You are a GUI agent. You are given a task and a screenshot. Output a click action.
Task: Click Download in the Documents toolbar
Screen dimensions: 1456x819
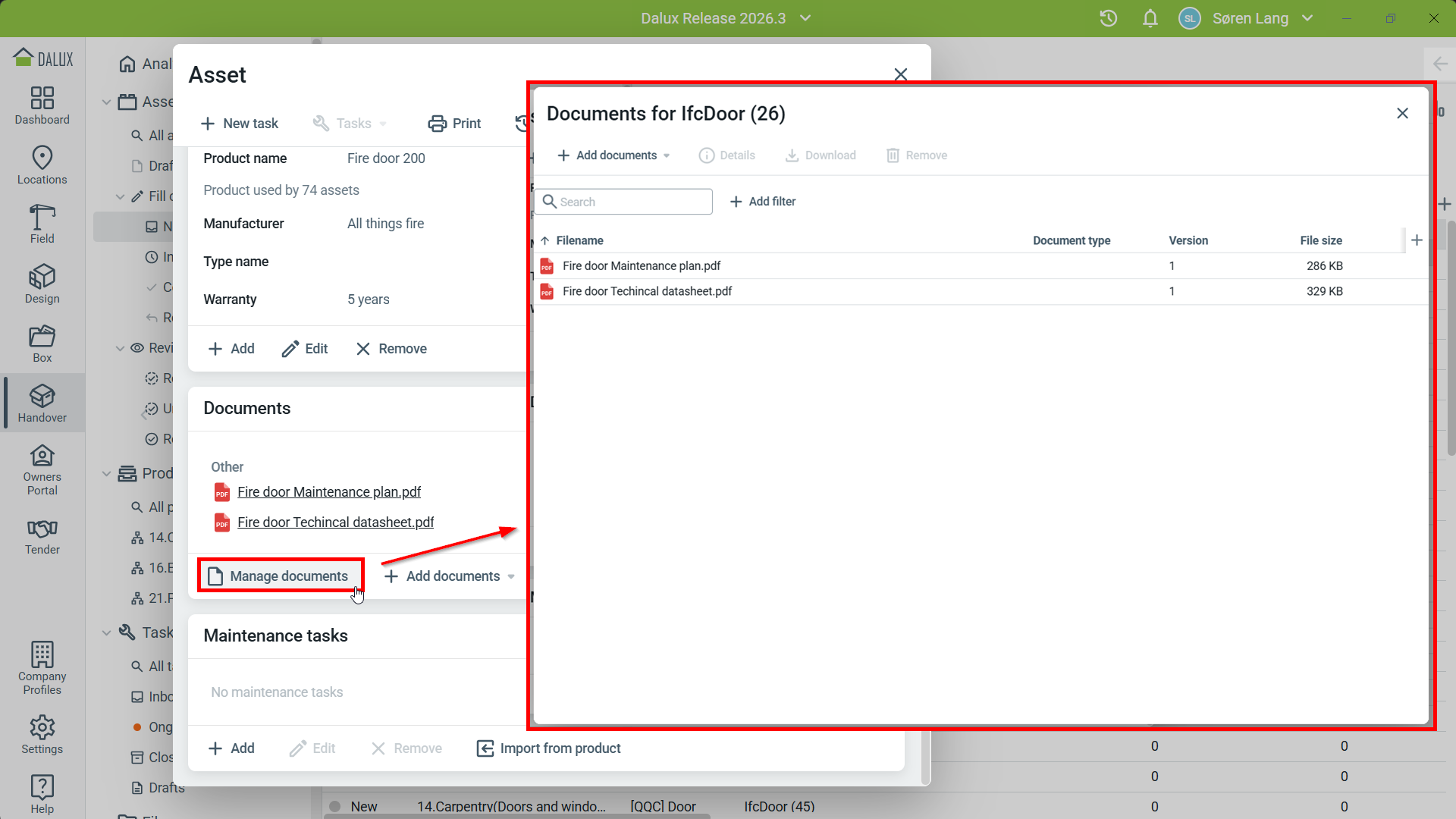(820, 155)
